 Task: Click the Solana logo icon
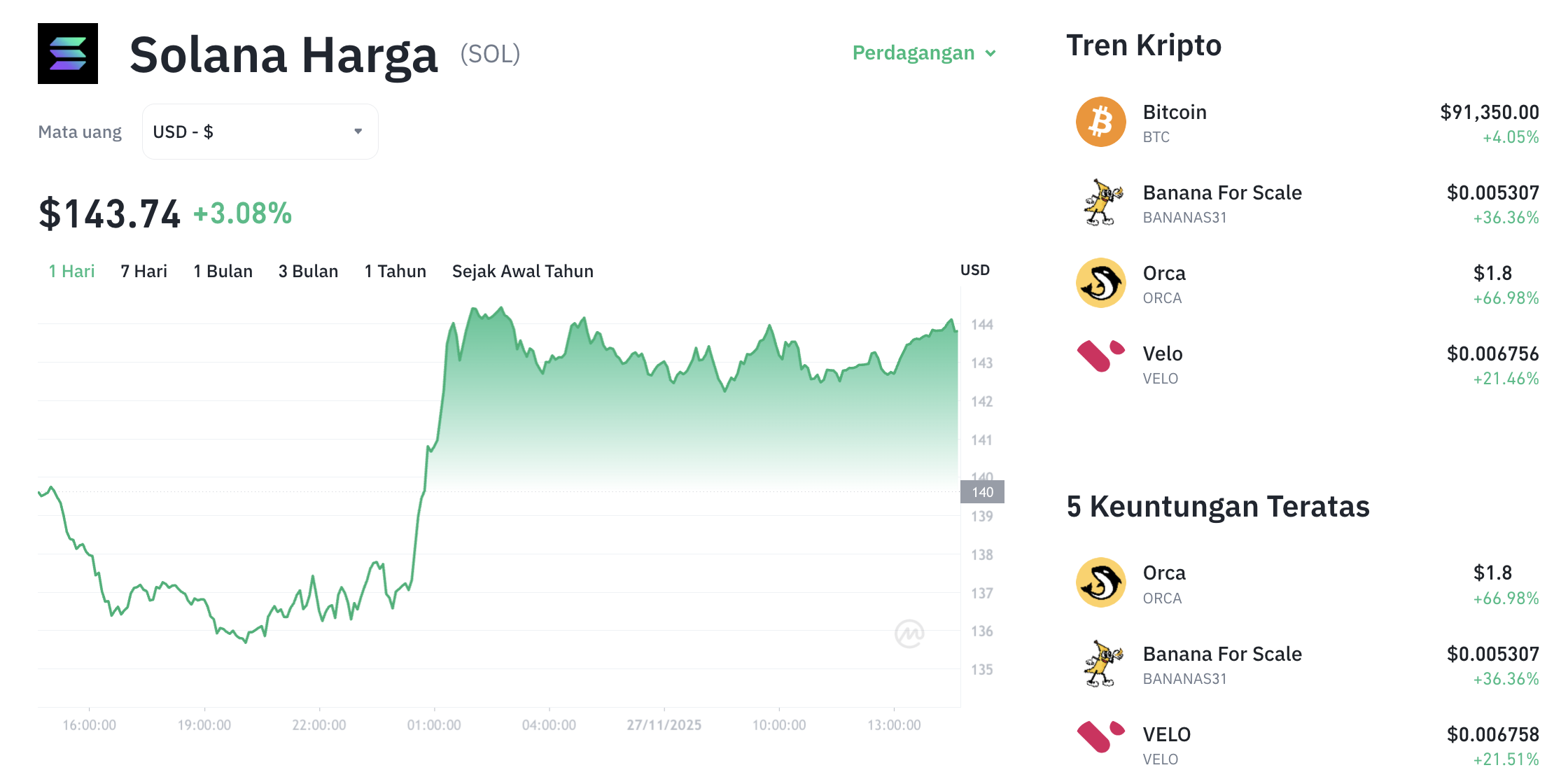click(x=67, y=54)
